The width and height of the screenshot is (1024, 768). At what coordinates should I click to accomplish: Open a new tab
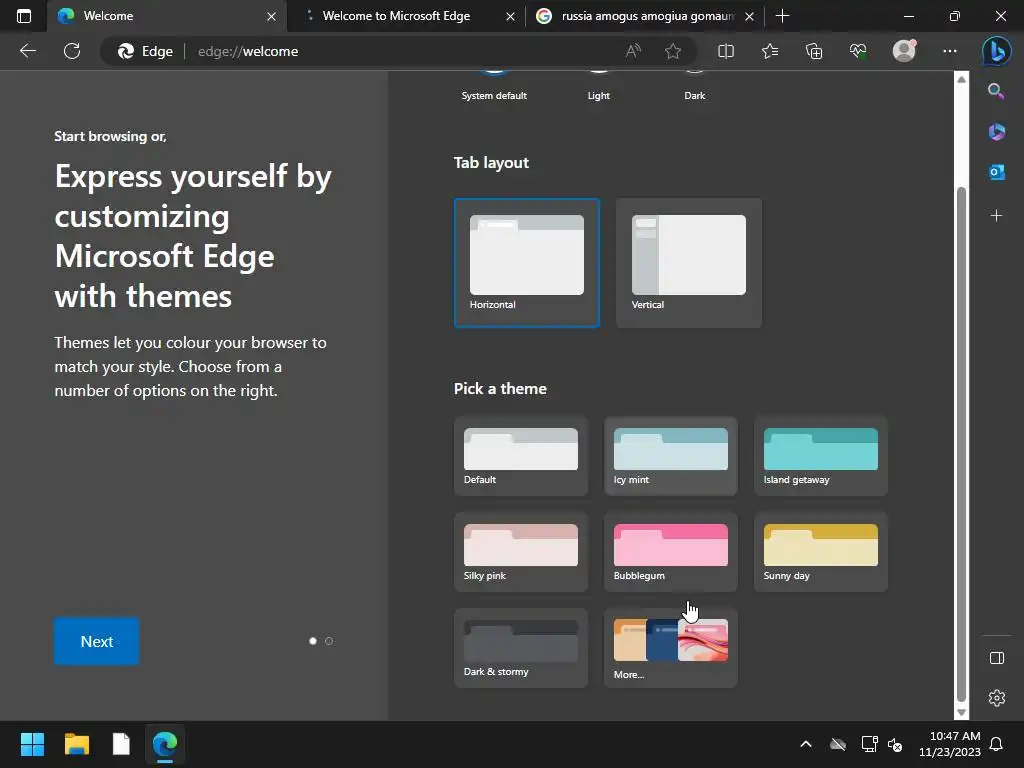coord(782,16)
